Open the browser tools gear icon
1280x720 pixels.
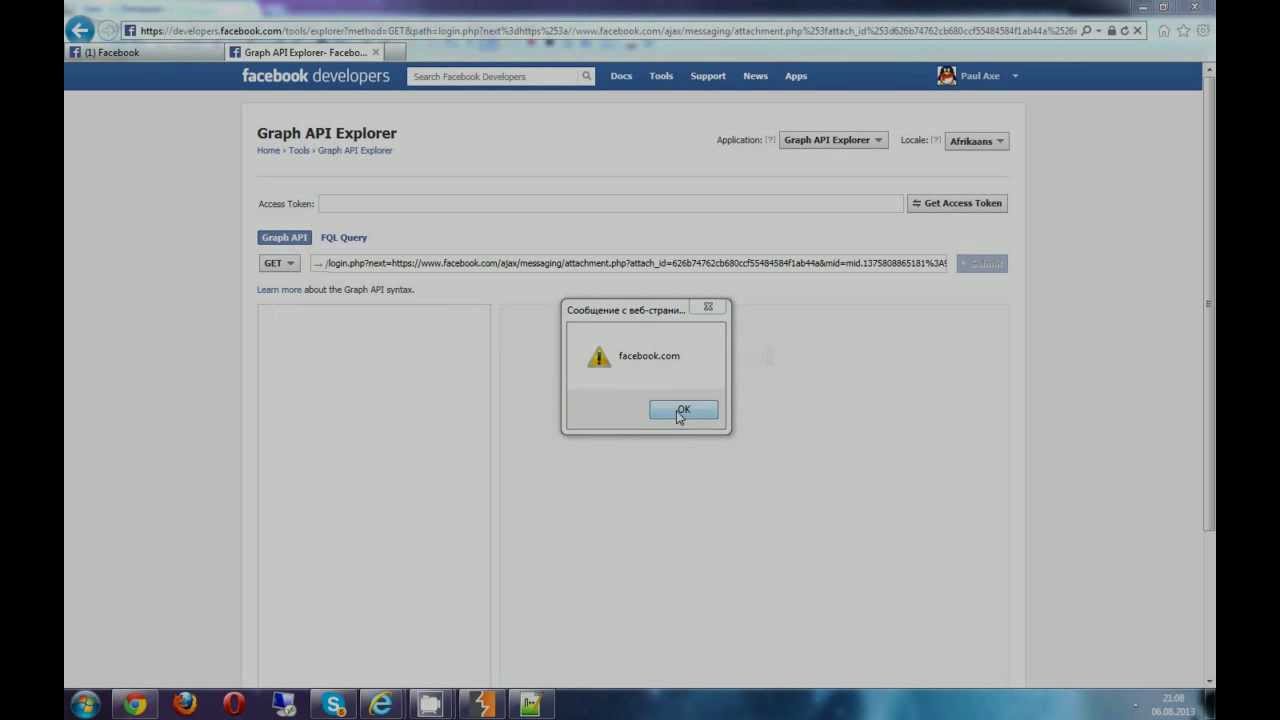pyautogui.click(x=1203, y=31)
